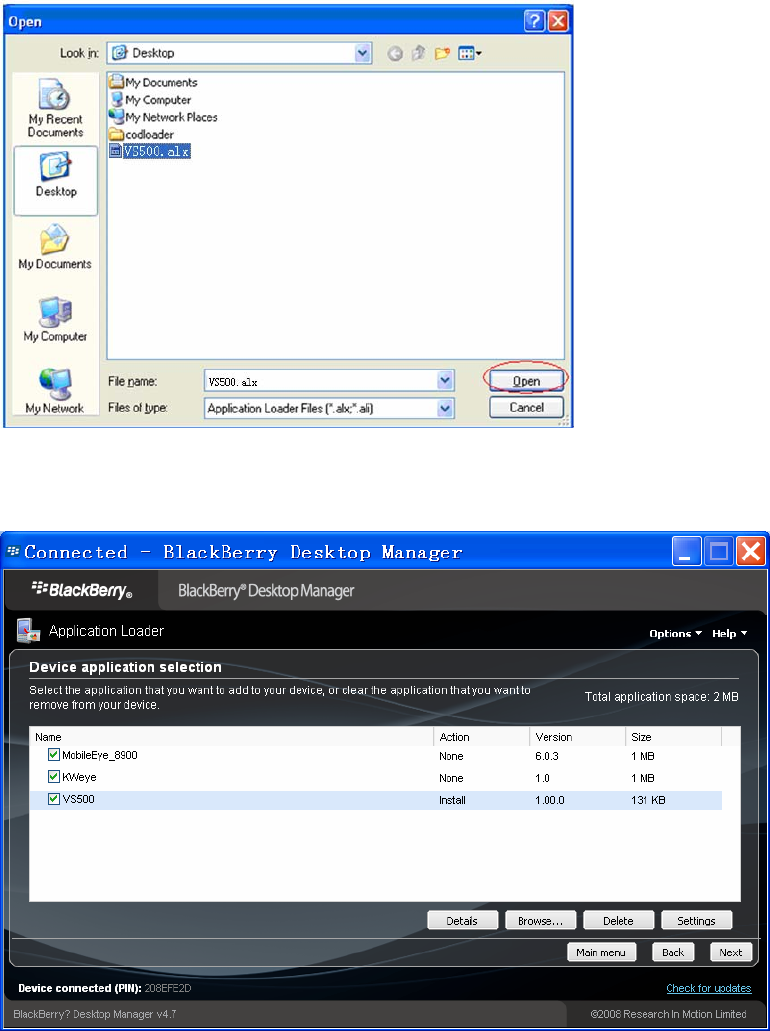
Task: Open the Application Loader Settings
Action: (696, 921)
